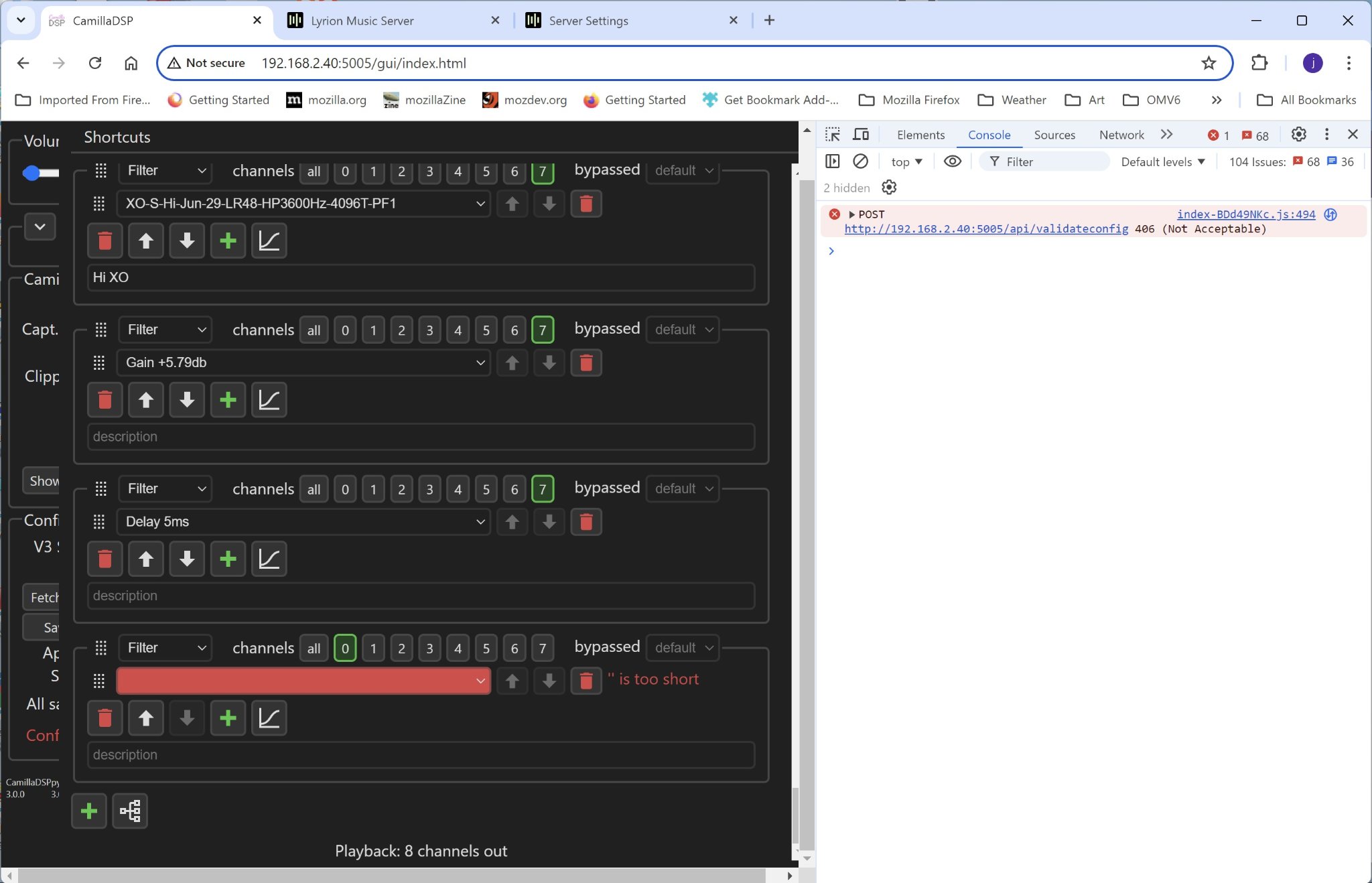The width and height of the screenshot is (1372, 883).
Task: Add a filter name to Hi XO step
Action: pos(228,241)
